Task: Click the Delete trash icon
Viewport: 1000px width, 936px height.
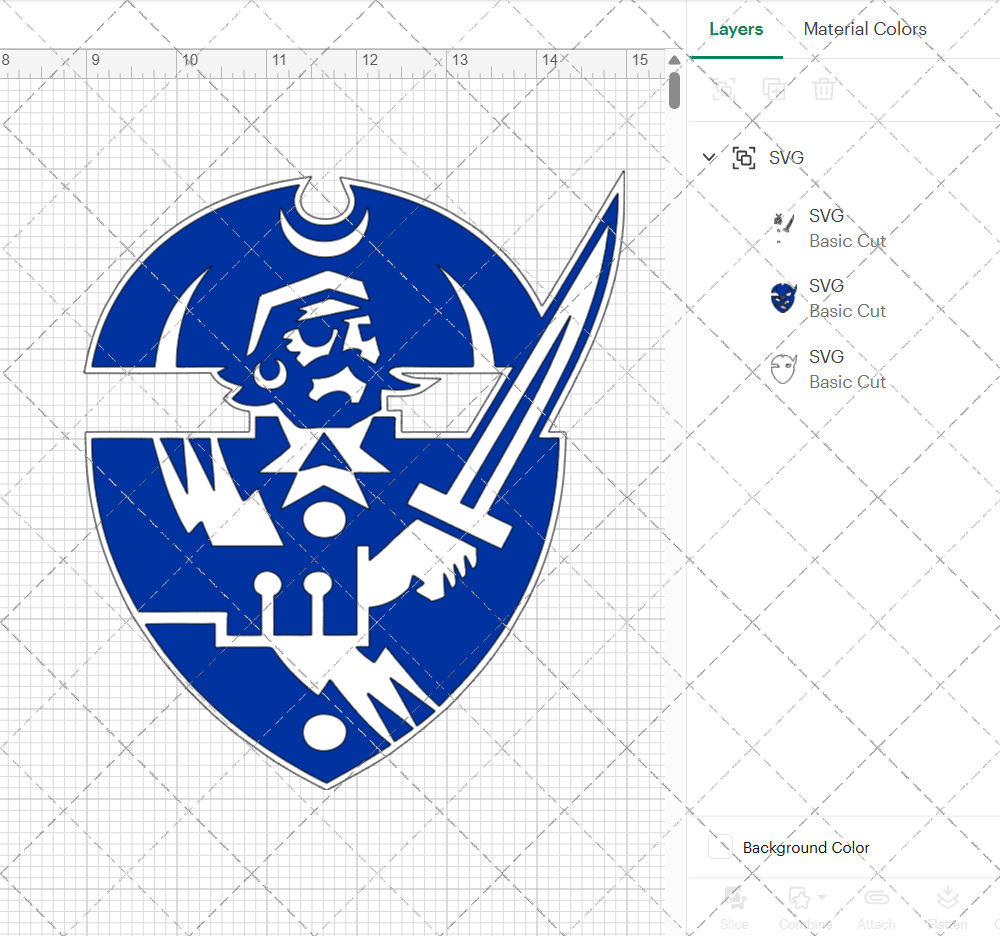Action: click(x=823, y=89)
